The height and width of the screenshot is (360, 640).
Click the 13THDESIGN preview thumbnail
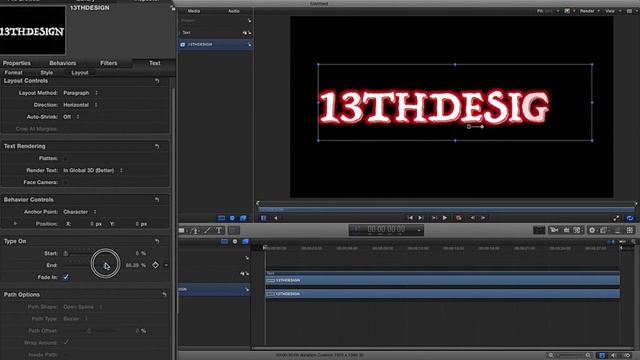(32, 31)
